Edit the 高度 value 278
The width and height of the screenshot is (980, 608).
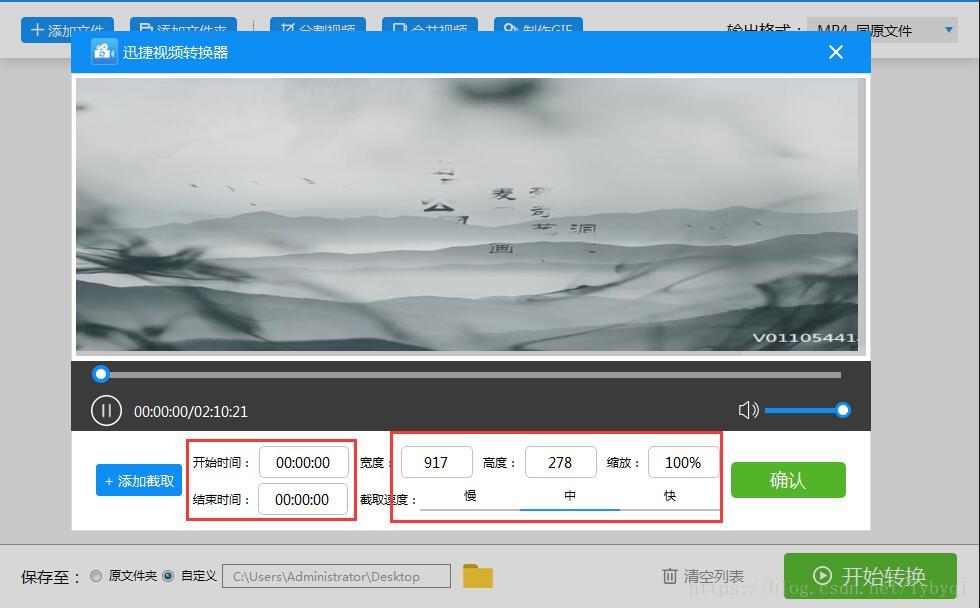click(560, 462)
